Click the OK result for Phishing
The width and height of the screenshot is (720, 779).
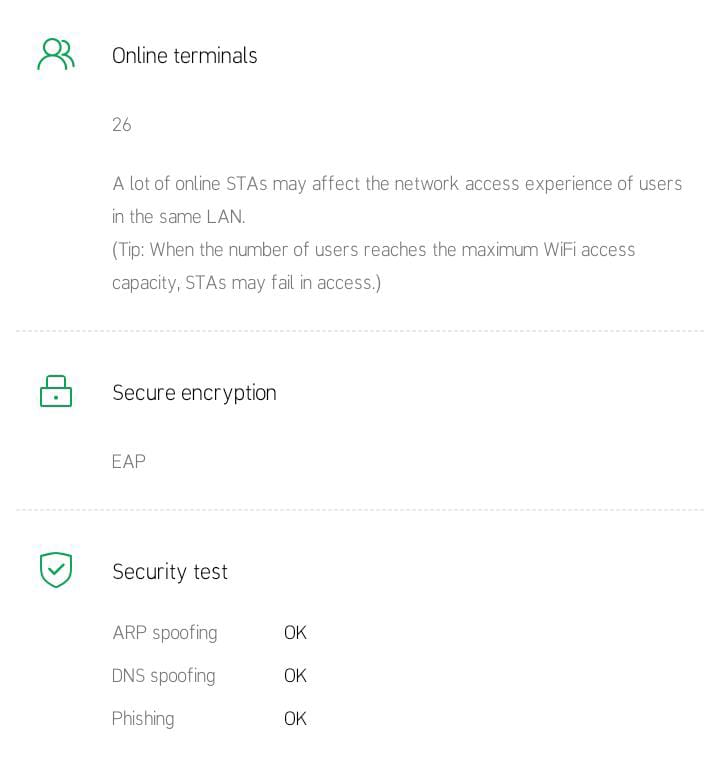[295, 719]
